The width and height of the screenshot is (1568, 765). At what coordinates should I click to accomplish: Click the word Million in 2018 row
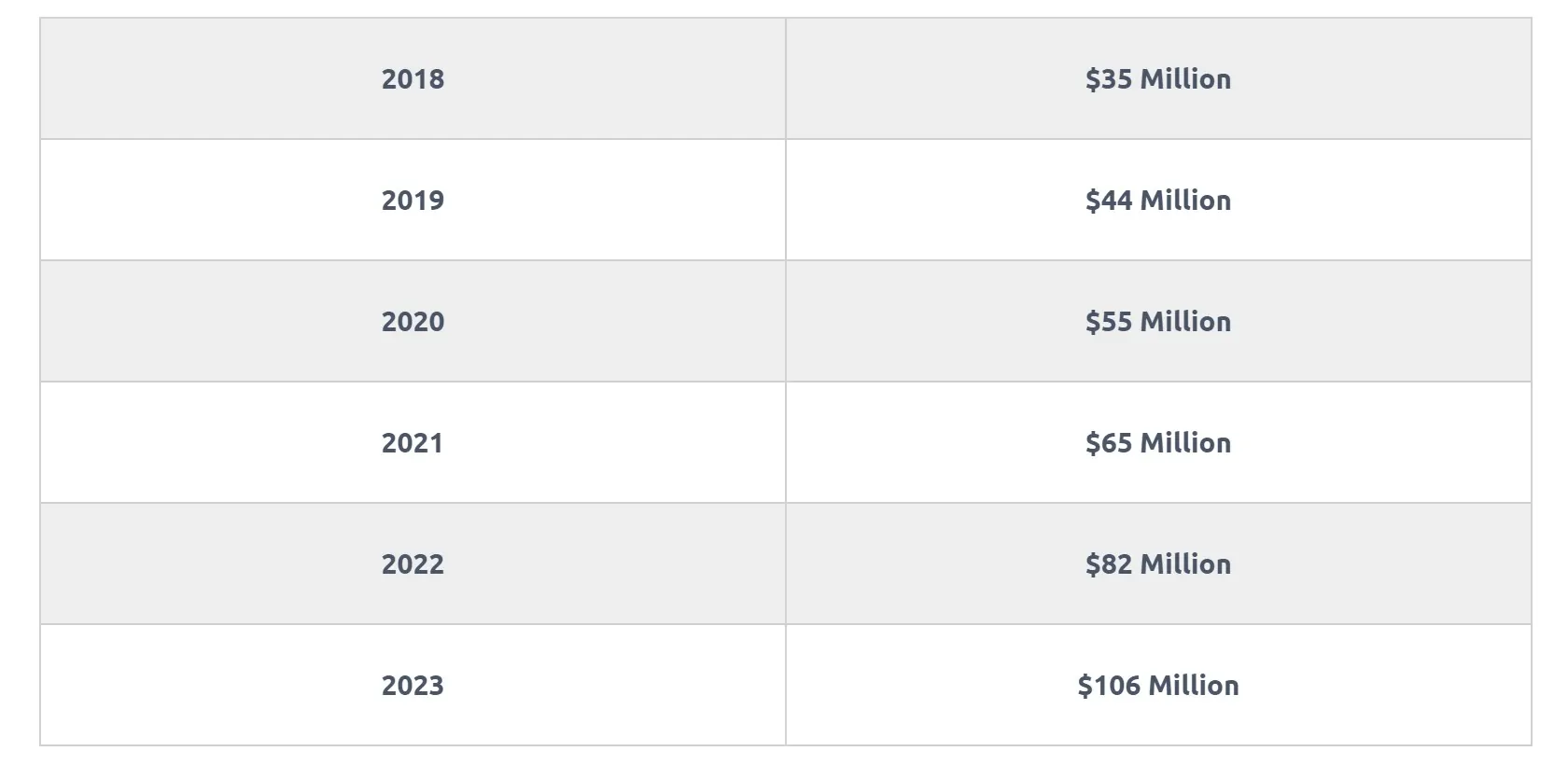[x=1185, y=78]
